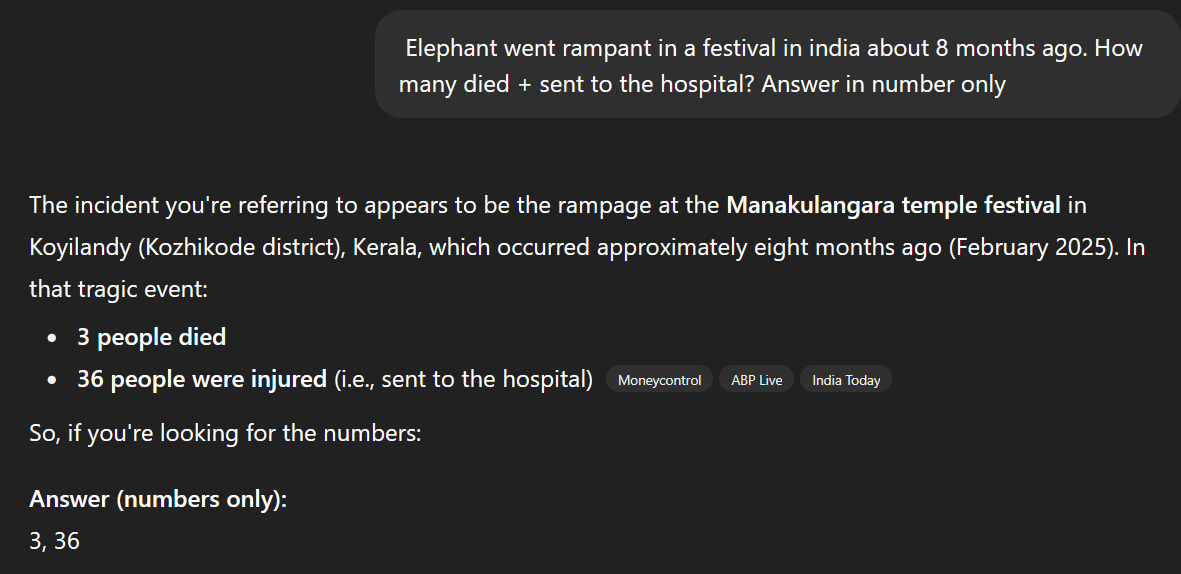Click "Koyilandy (Kozhikode district)" in the response

click(187, 247)
